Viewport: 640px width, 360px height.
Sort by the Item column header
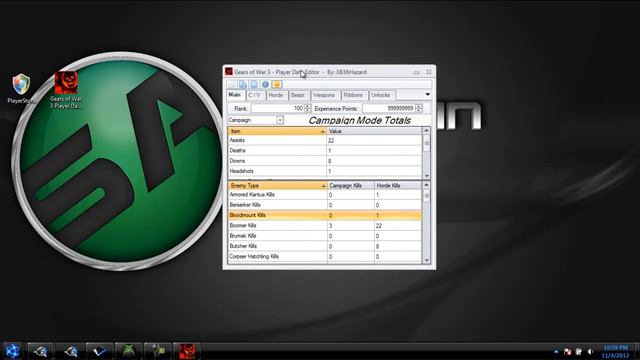click(277, 131)
